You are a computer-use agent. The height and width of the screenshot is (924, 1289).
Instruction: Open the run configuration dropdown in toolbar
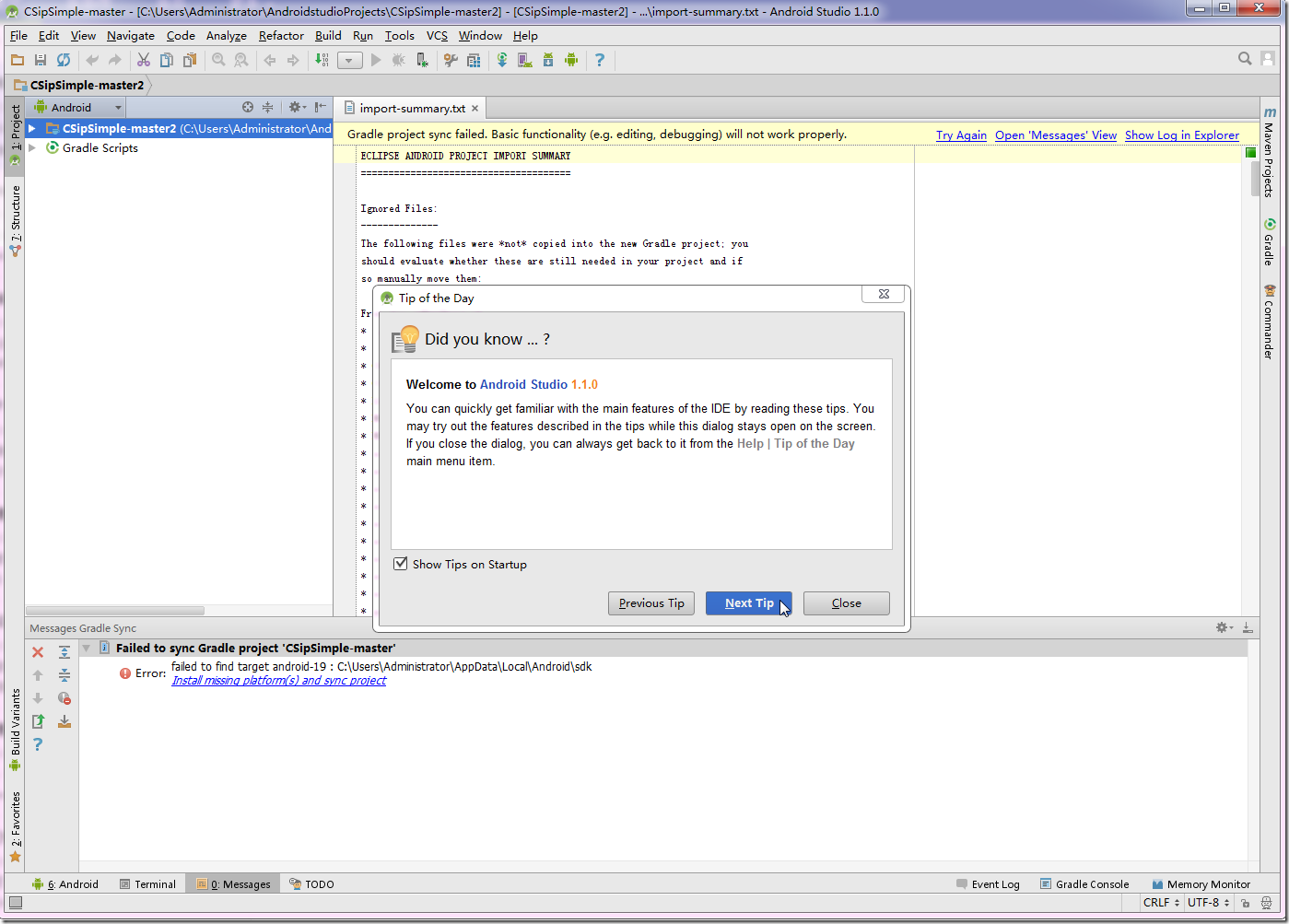click(350, 61)
